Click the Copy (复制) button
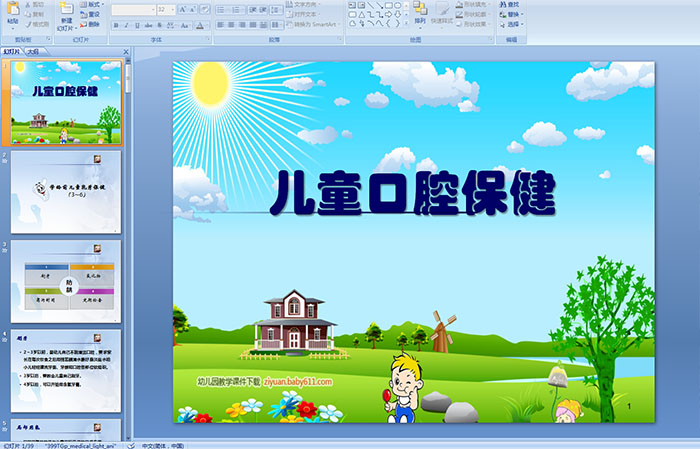 [35, 14]
